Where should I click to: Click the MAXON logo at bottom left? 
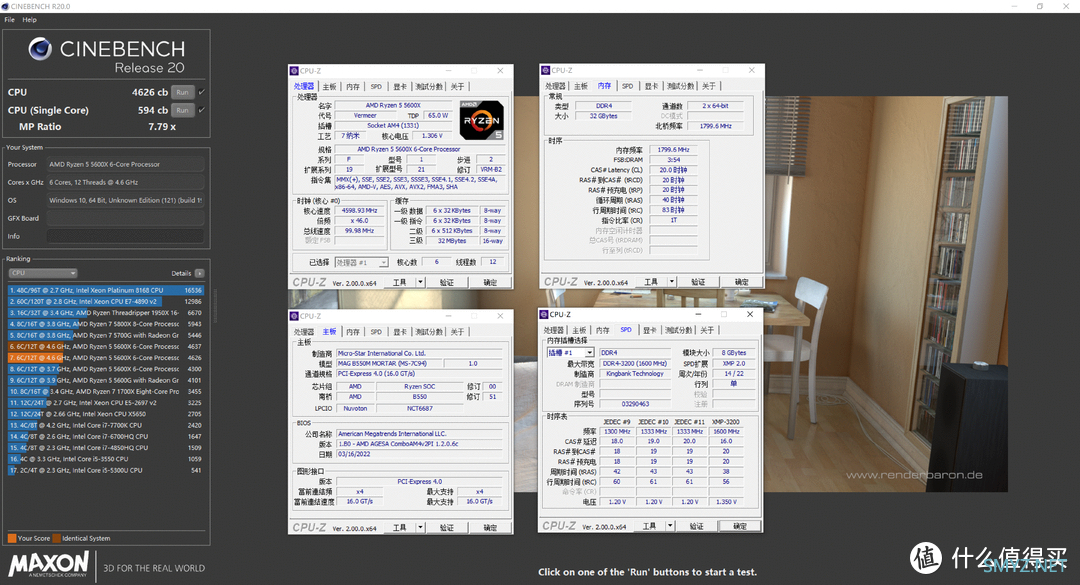[x=48, y=564]
